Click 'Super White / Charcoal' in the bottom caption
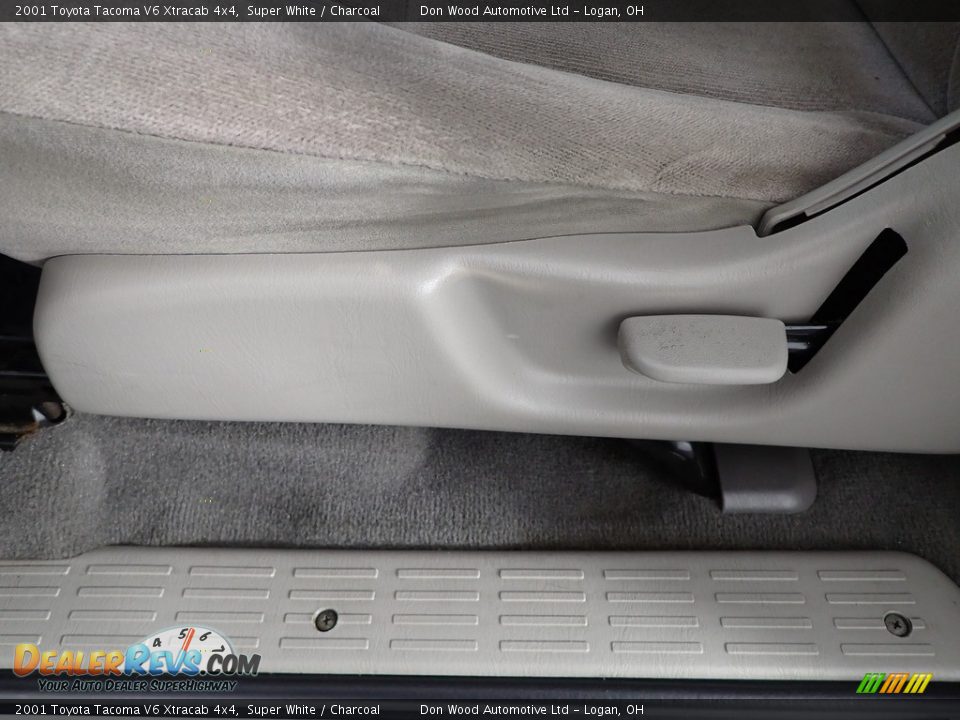Screen dimensions: 960x720 coord(313,710)
